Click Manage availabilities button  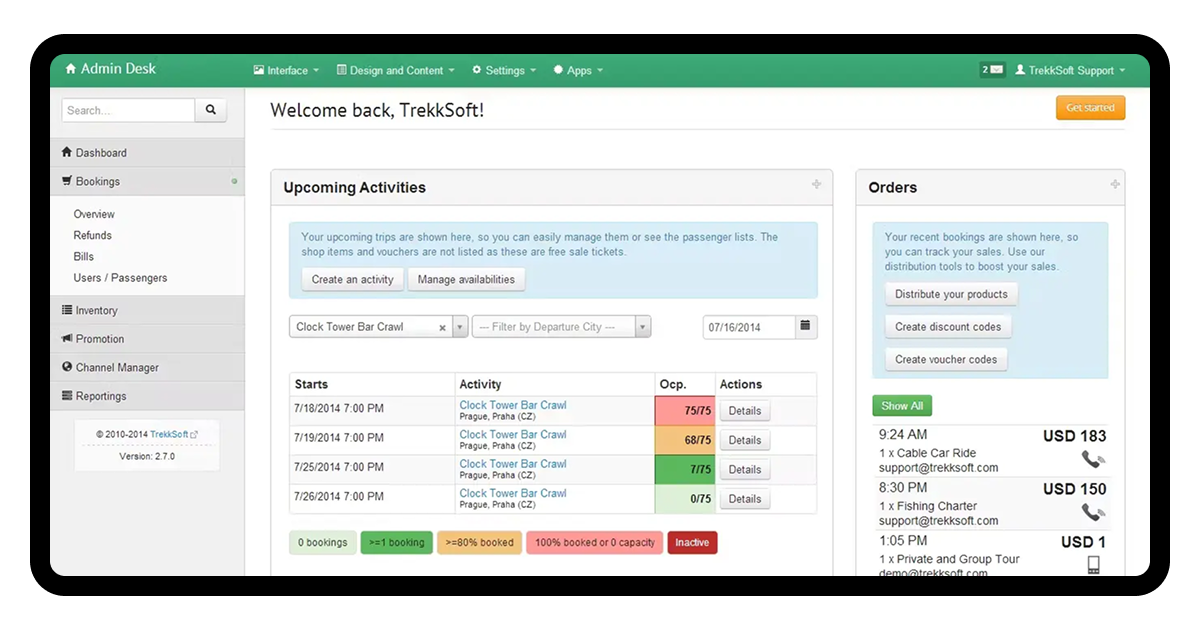[466, 279]
